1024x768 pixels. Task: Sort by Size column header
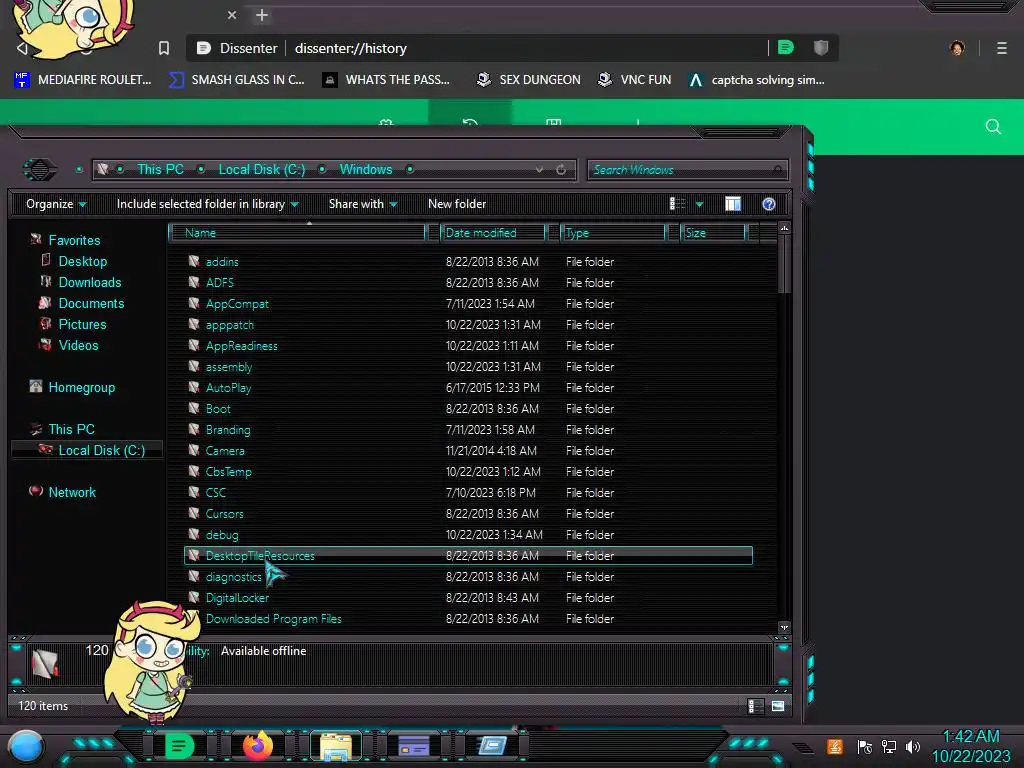click(x=713, y=232)
